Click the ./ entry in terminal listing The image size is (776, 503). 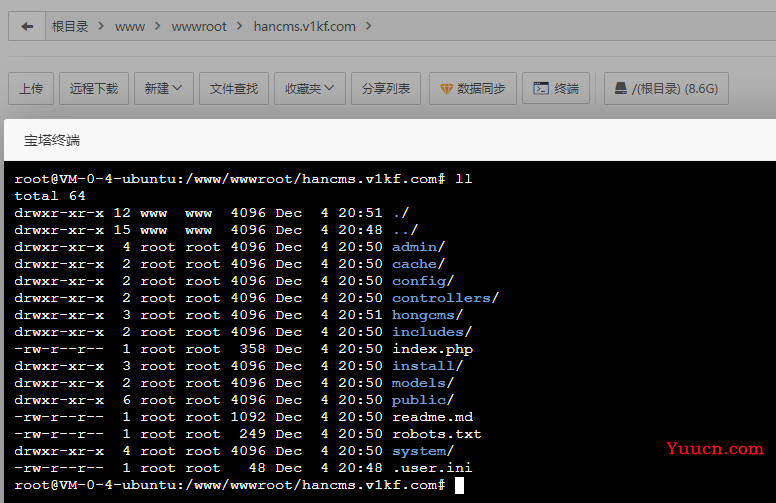coord(401,213)
